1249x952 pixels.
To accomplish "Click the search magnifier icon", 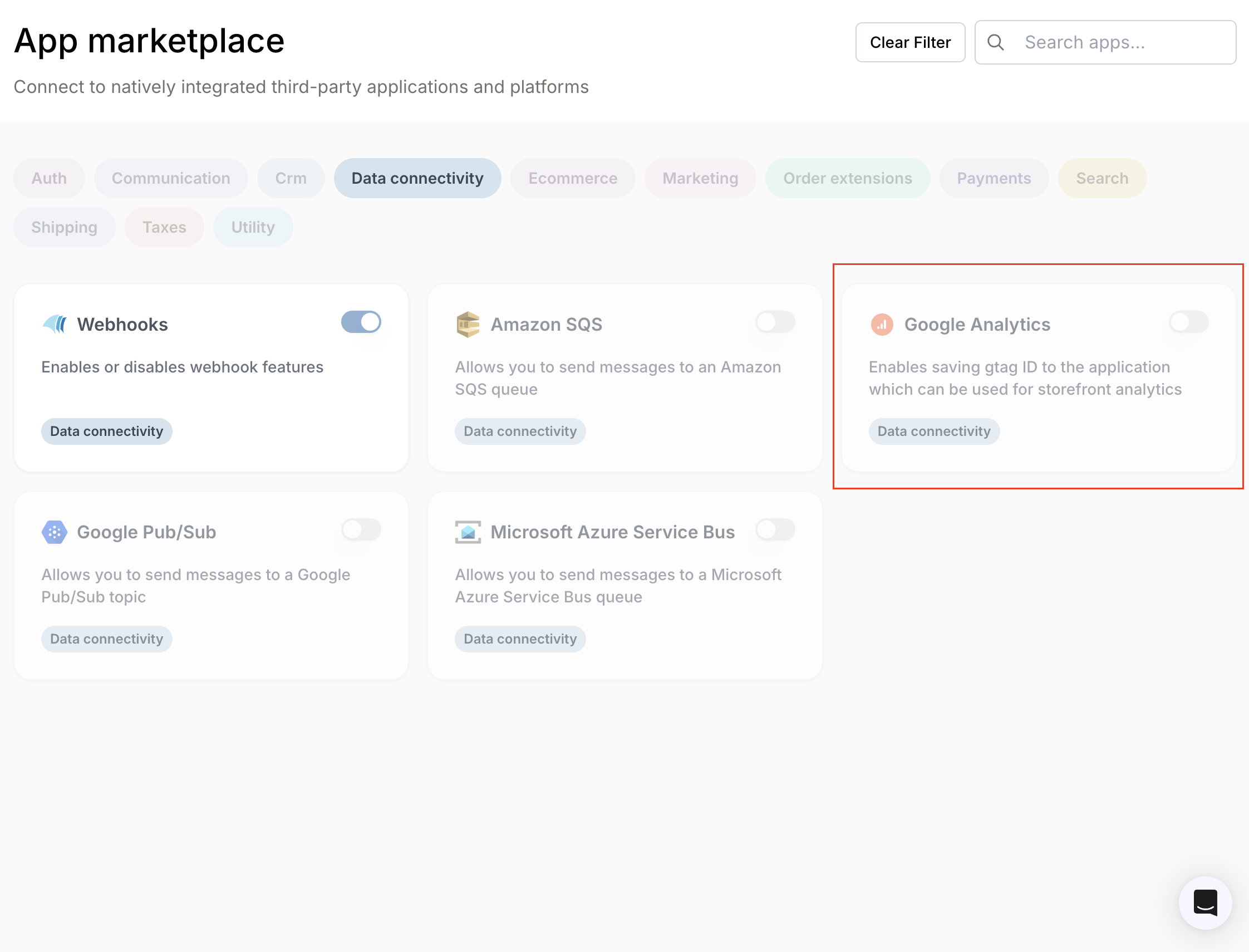I will click(x=996, y=42).
